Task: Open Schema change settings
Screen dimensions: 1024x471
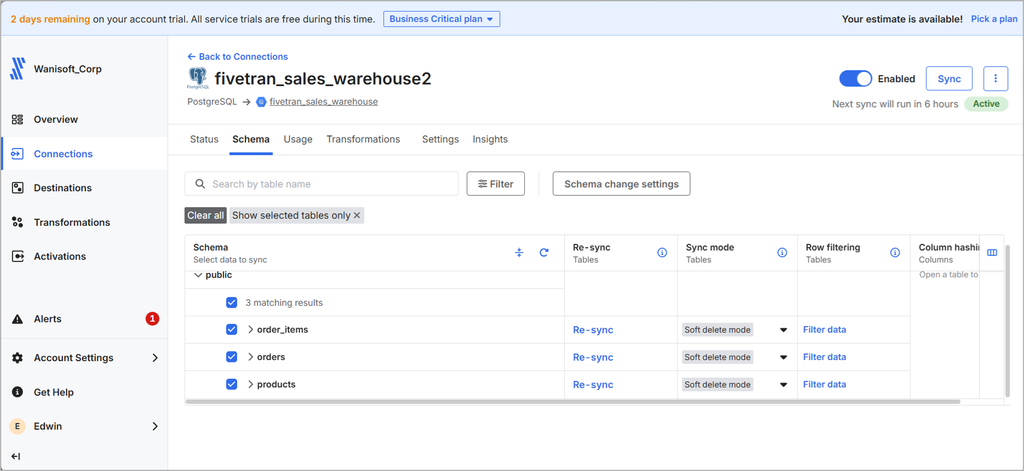Action: [x=621, y=184]
